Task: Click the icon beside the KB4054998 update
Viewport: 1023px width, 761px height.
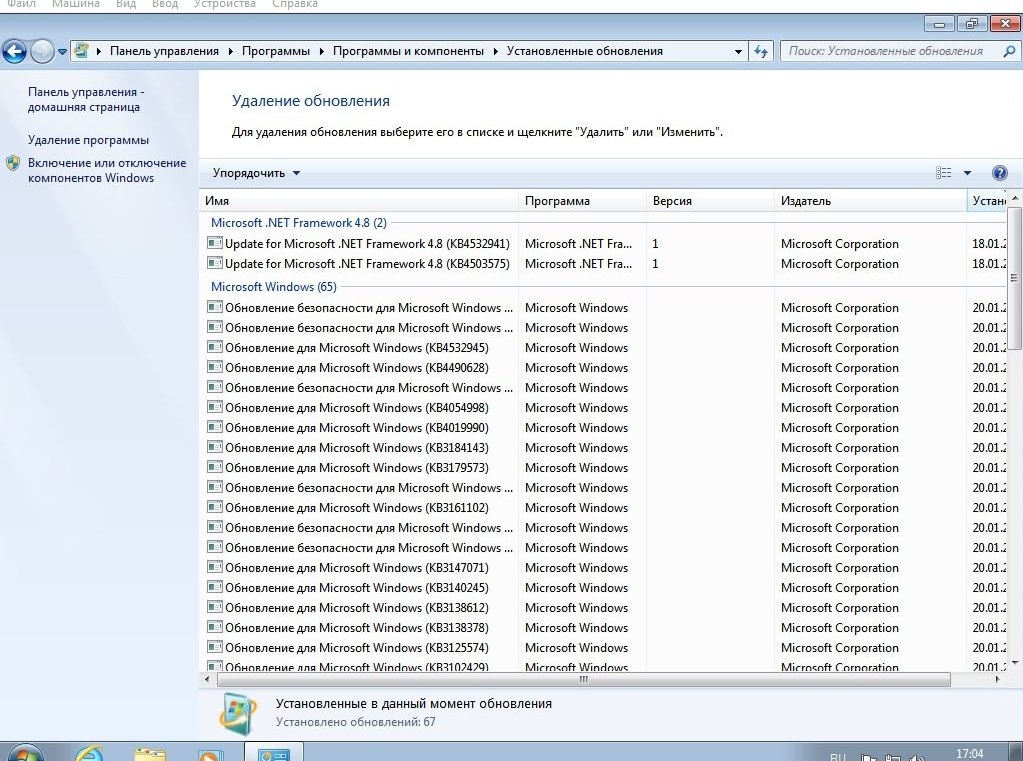Action: tap(214, 407)
